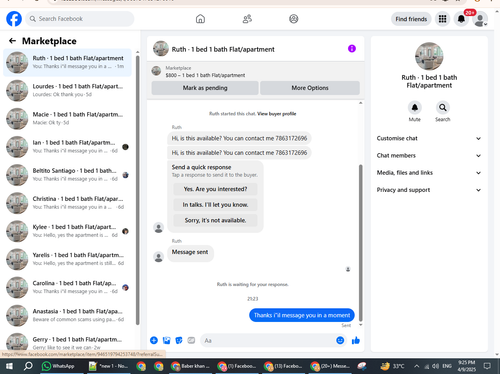Open the Lourdes conversation
Image resolution: width=500 pixels, height=374 pixels.
[67, 90]
